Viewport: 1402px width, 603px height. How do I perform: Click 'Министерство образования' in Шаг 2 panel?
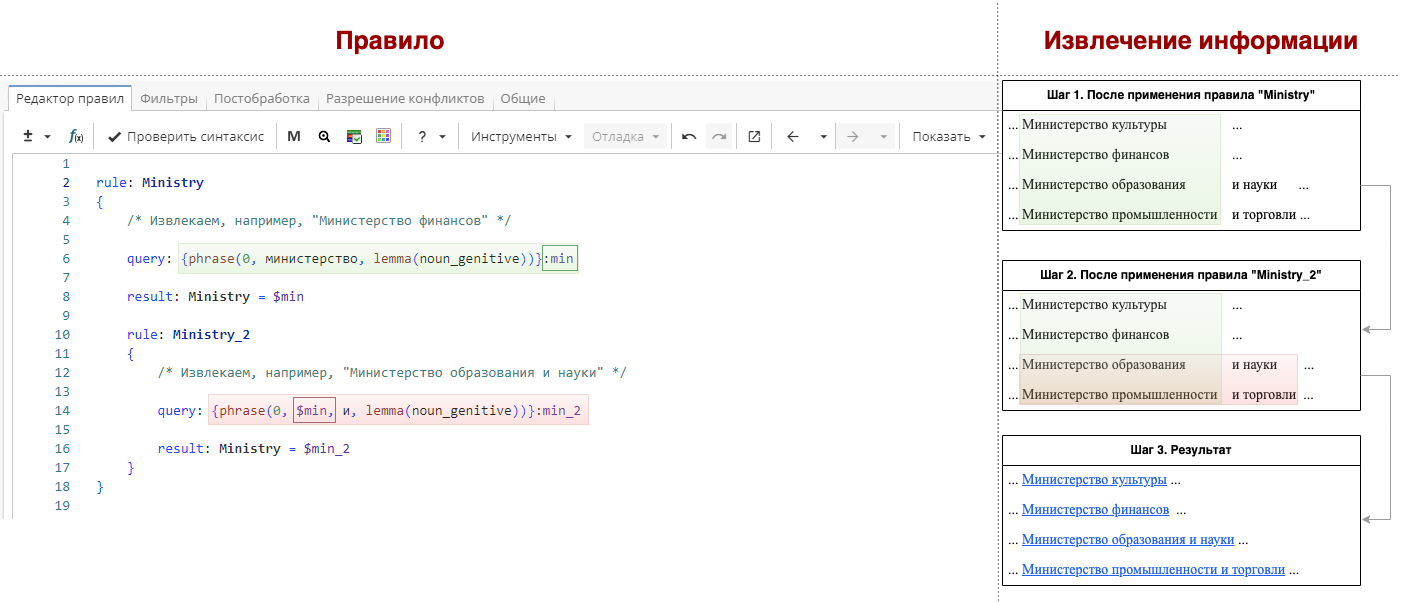coord(1104,365)
